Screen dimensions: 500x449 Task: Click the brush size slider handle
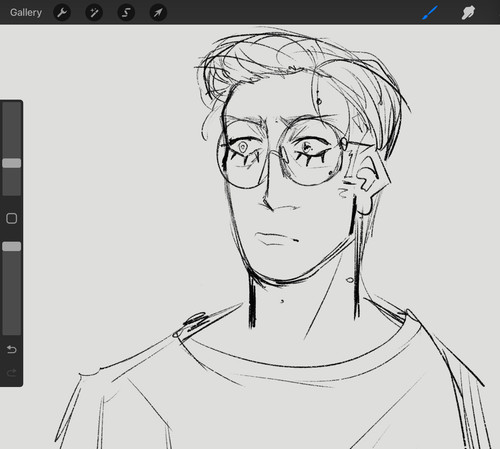12,163
